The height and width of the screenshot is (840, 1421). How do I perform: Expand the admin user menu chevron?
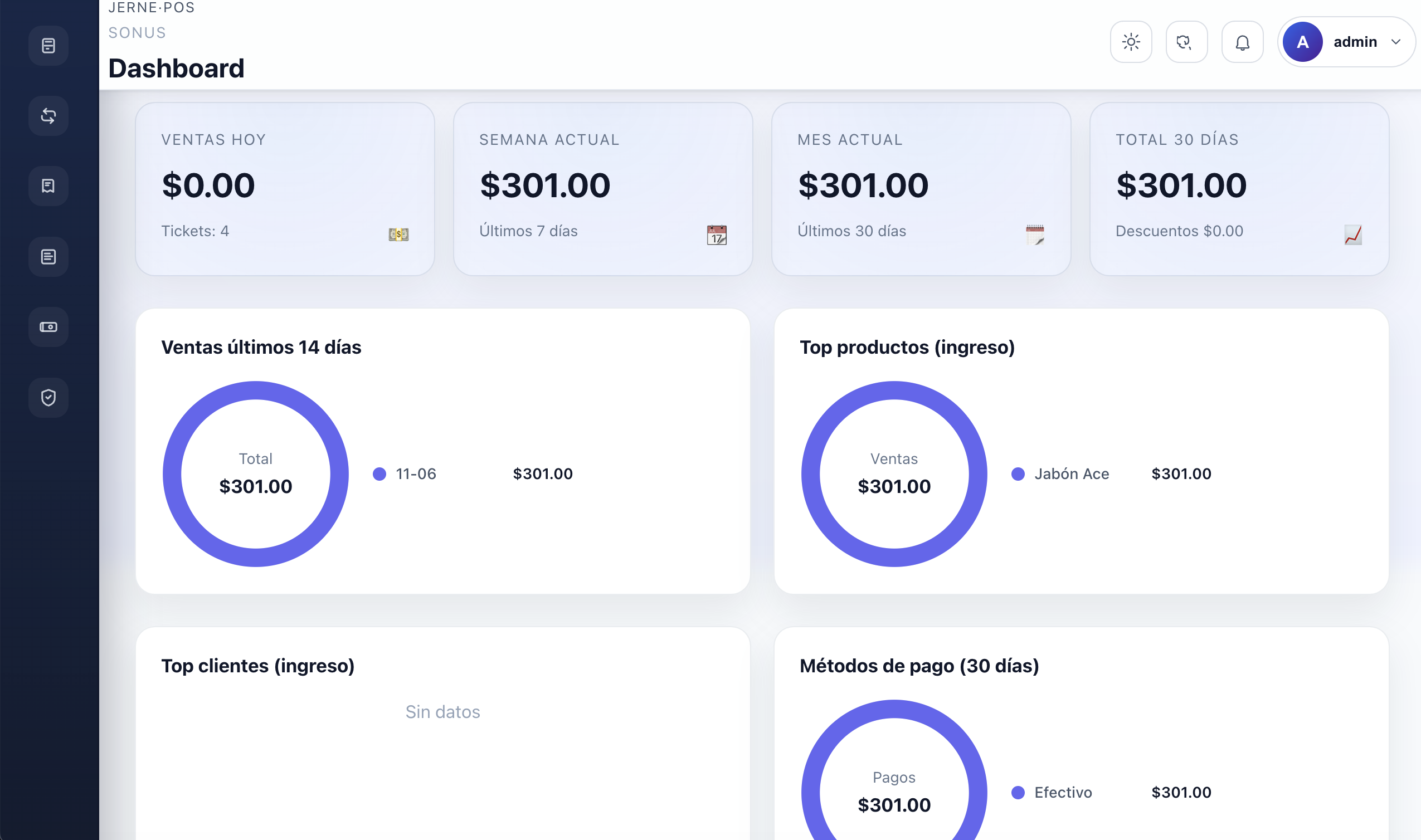click(x=1395, y=42)
